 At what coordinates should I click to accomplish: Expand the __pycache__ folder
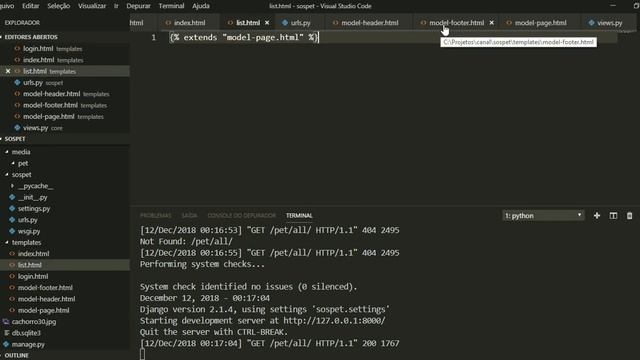(x=35, y=186)
